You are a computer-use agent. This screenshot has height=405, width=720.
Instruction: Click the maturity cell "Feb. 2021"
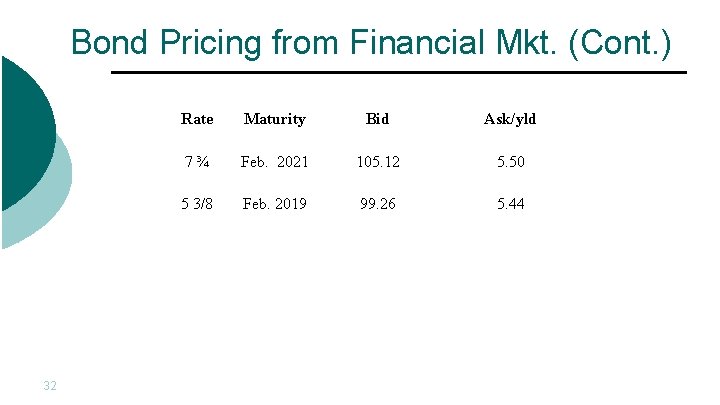click(275, 162)
